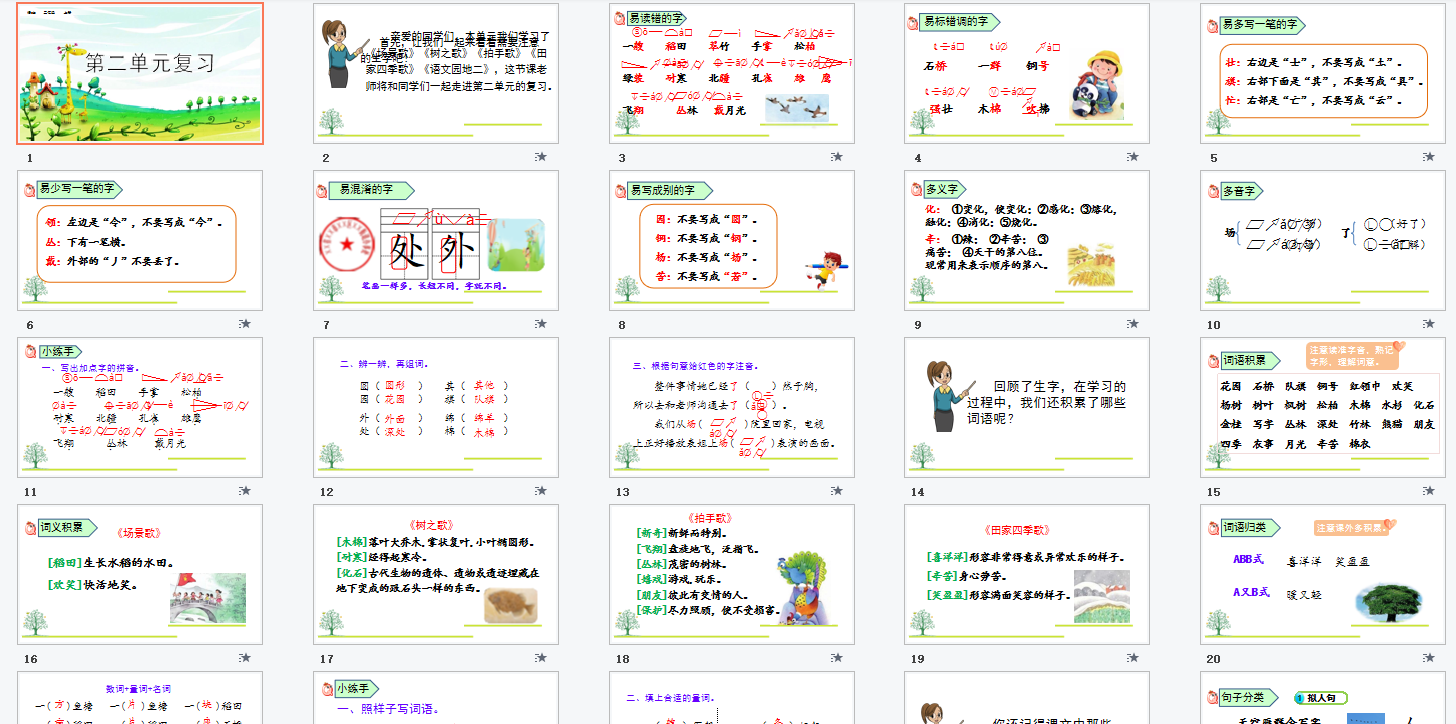Choose slide 12 辨一辨，再组词
The width and height of the screenshot is (1456, 724).
click(x=436, y=407)
